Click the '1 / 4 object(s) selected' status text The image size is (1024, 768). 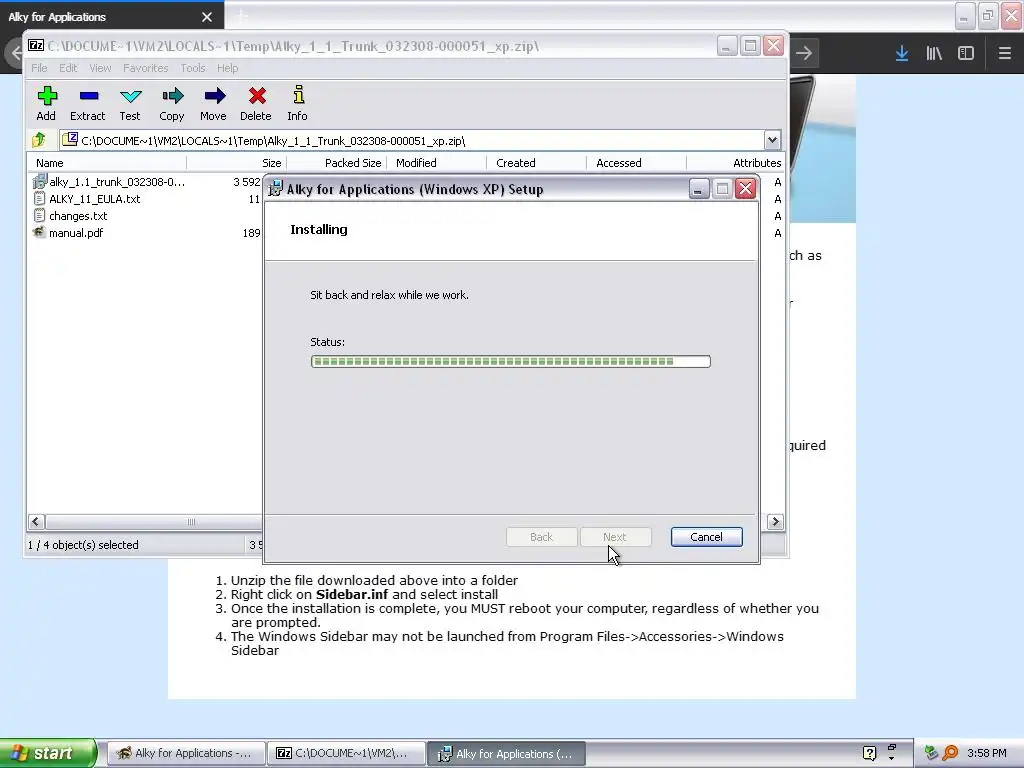click(x=83, y=545)
